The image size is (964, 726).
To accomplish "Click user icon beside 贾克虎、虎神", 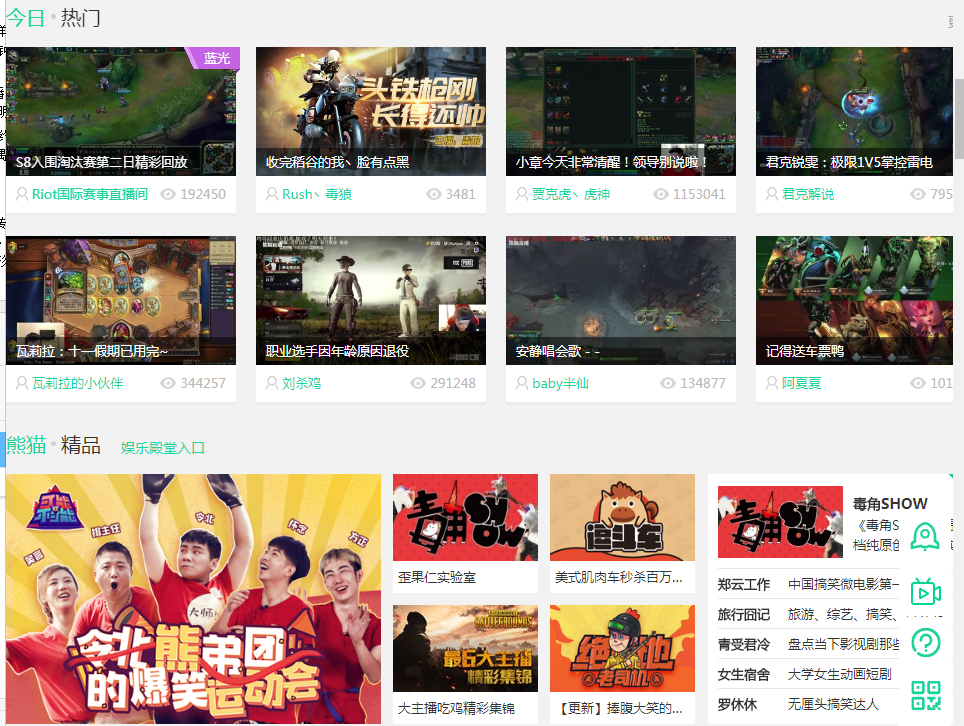I will [521, 194].
